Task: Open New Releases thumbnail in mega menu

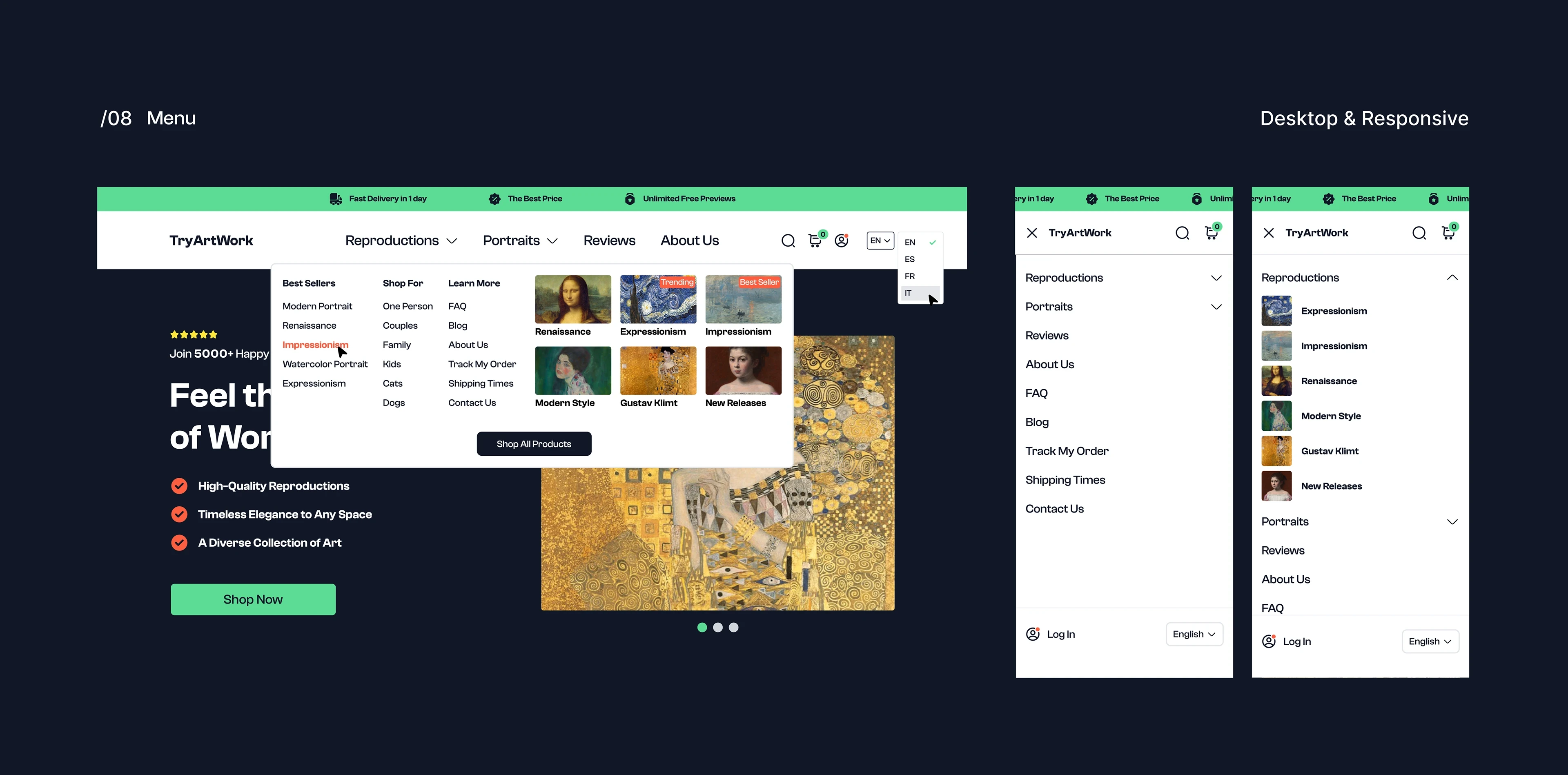Action: coord(743,370)
